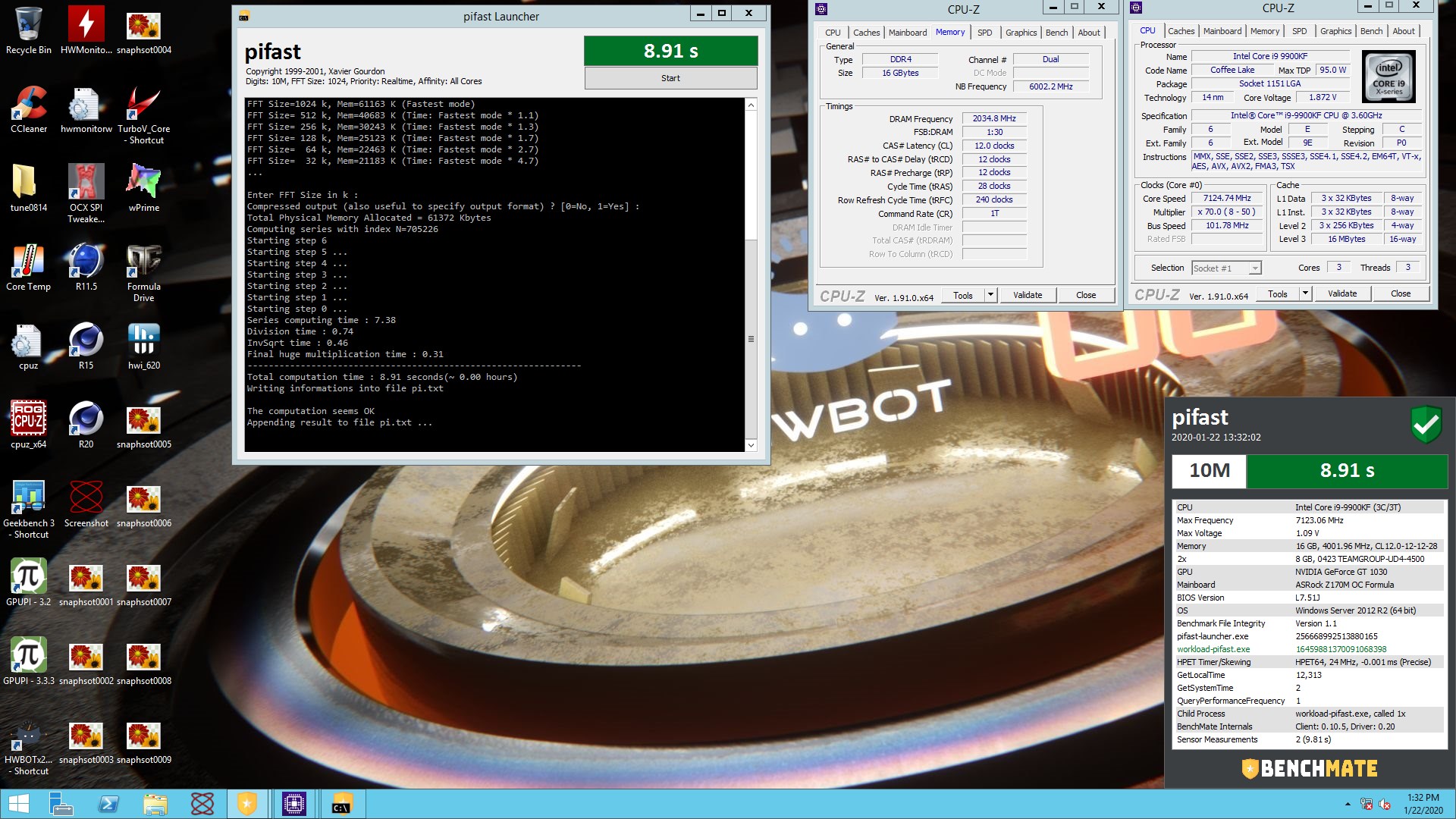
Task: Launch Screenshot tool desktop icon
Action: [86, 504]
